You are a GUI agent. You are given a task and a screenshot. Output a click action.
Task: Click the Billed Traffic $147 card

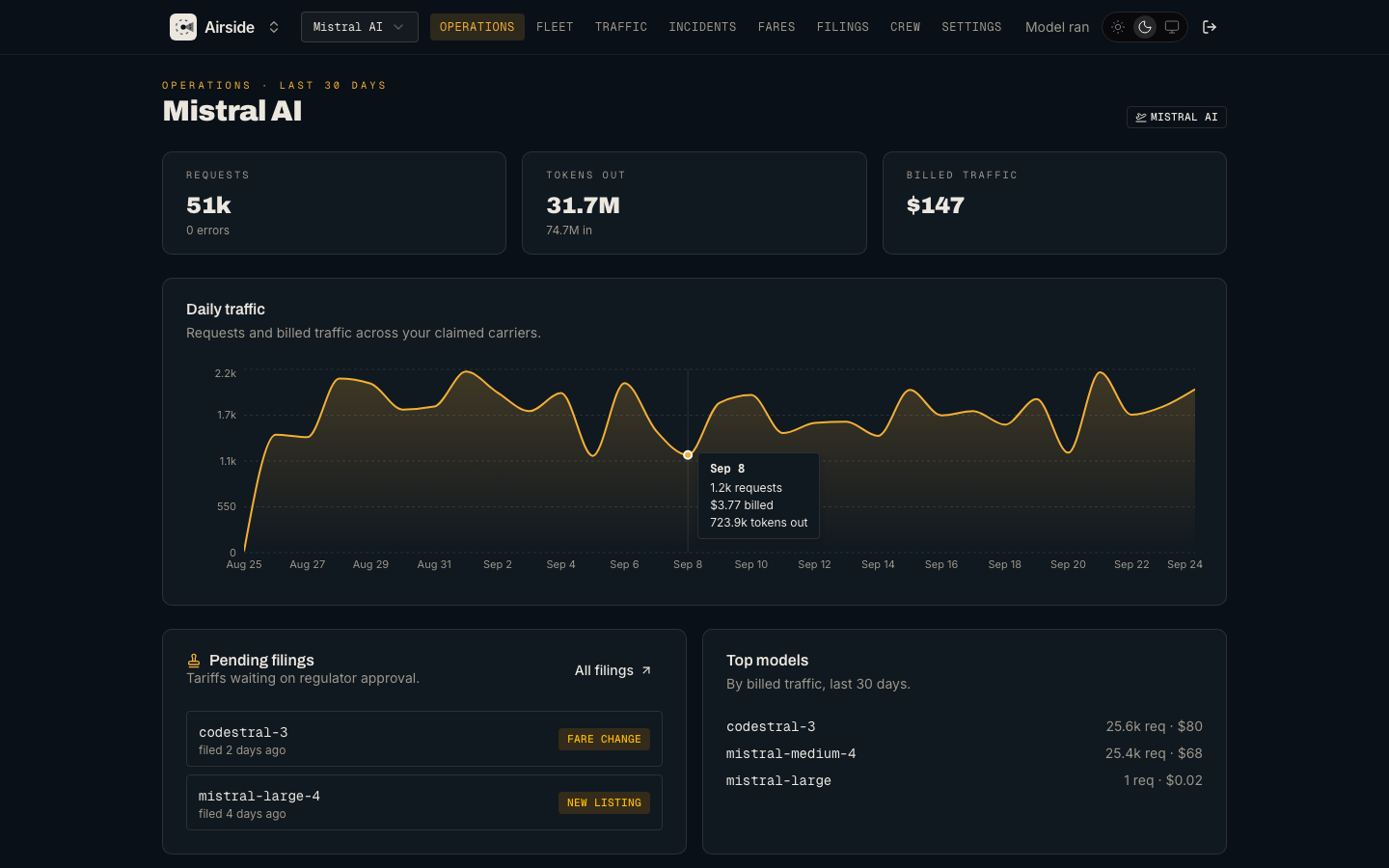(x=1054, y=203)
